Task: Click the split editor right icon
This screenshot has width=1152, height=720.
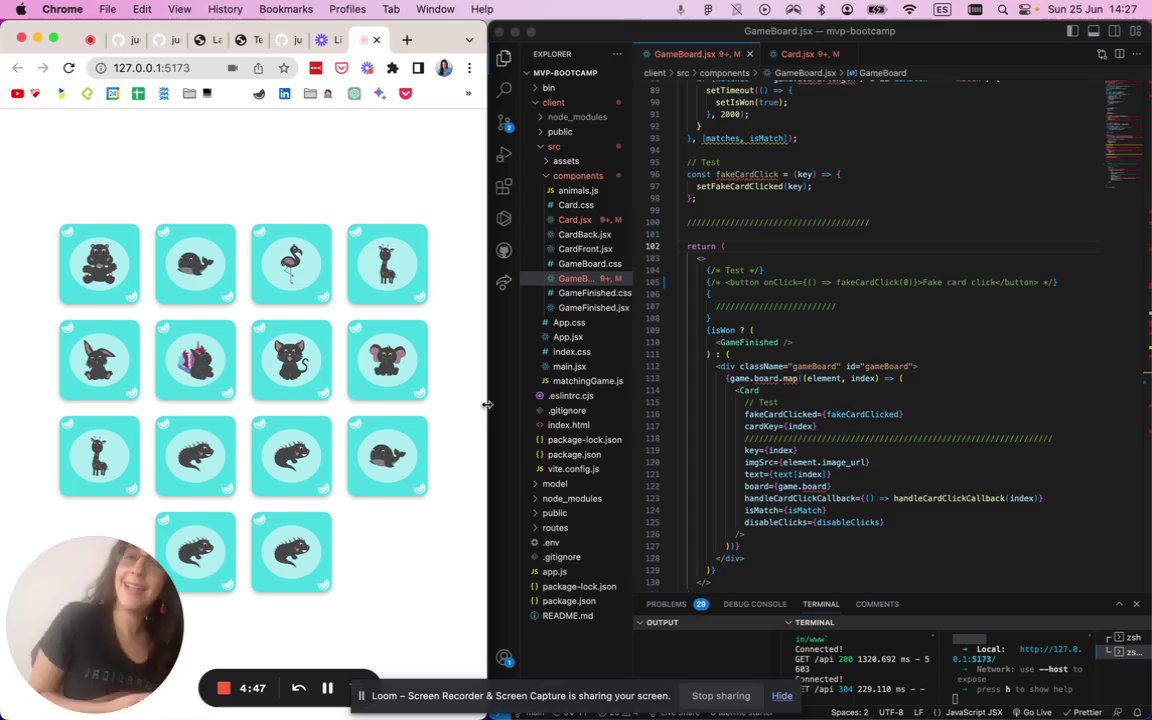Action: pos(1119,54)
